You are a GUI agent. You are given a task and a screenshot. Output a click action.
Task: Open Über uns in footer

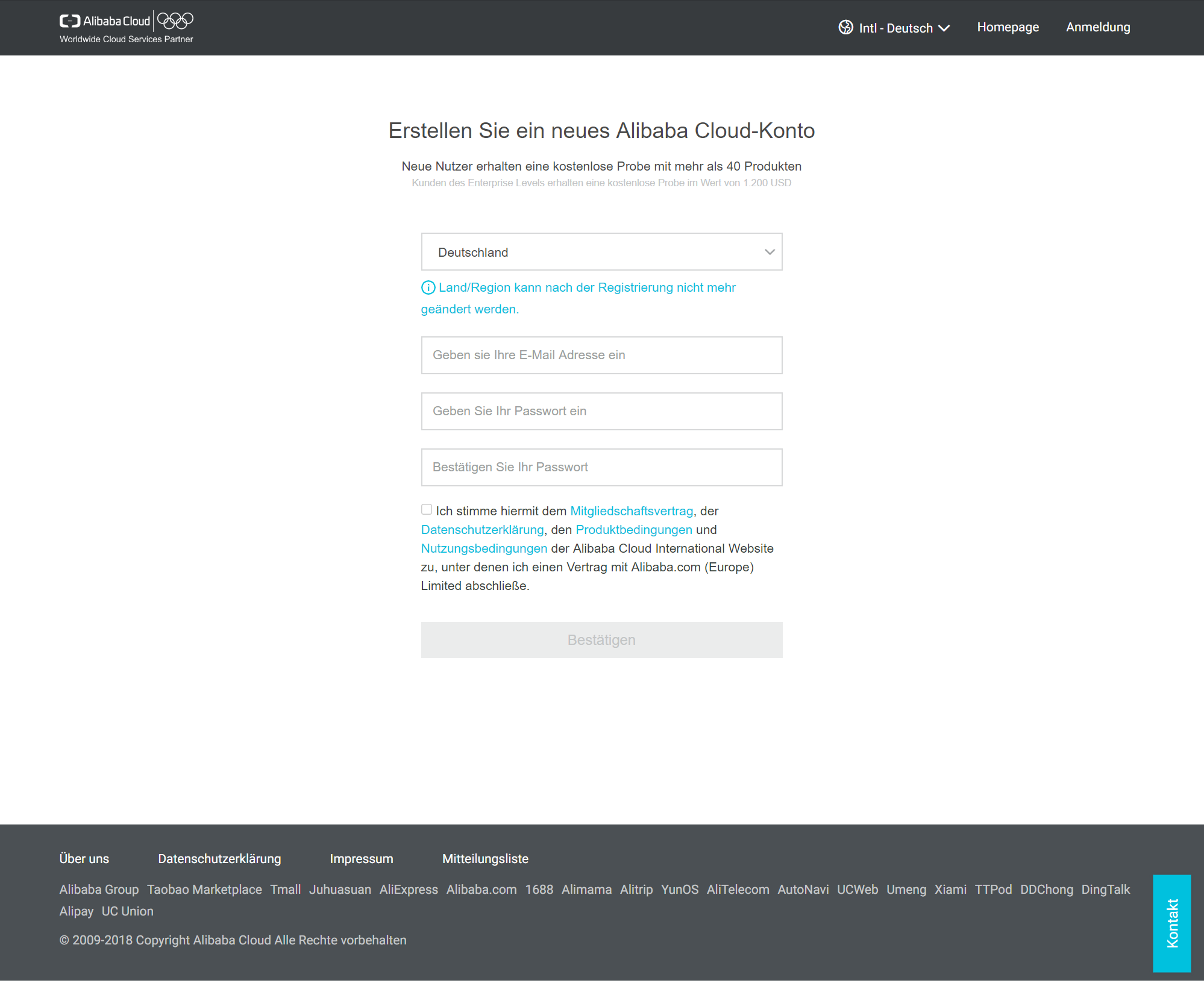84,859
